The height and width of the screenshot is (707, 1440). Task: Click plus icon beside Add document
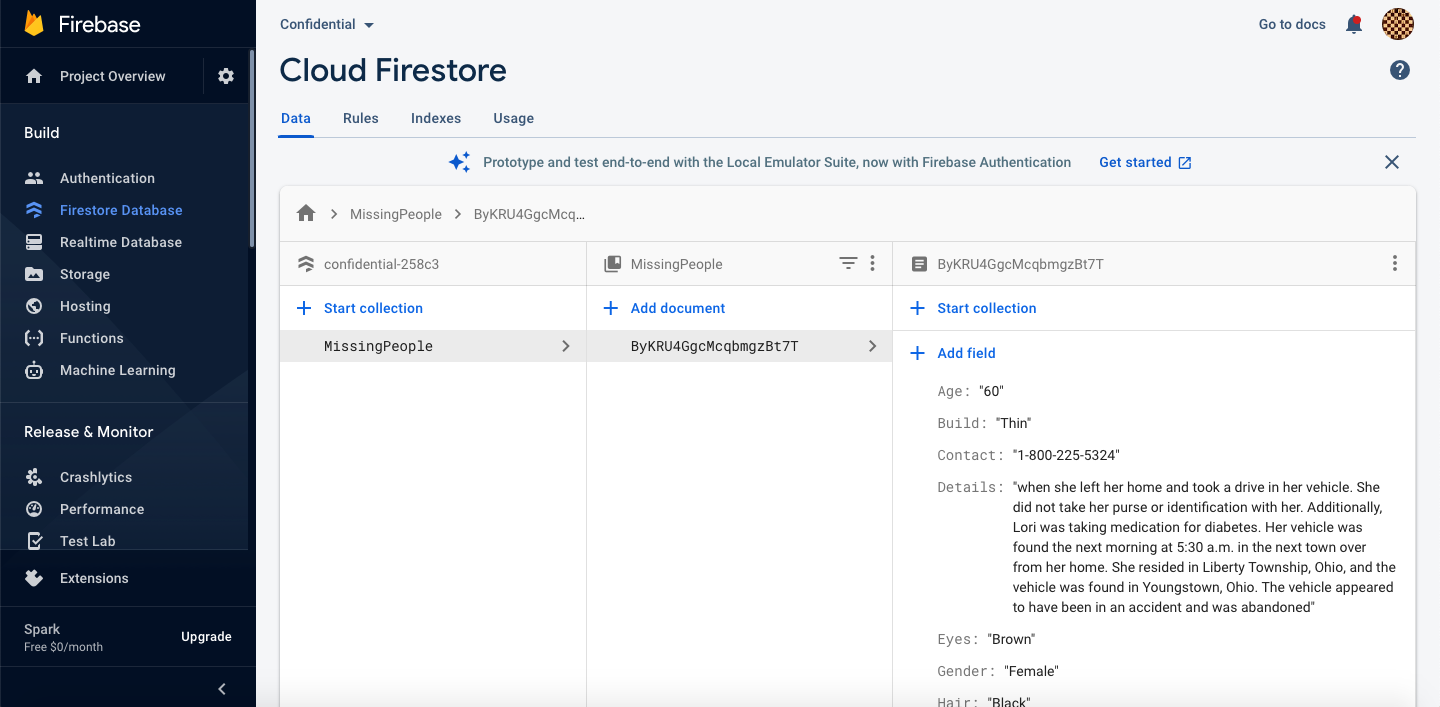click(x=611, y=308)
